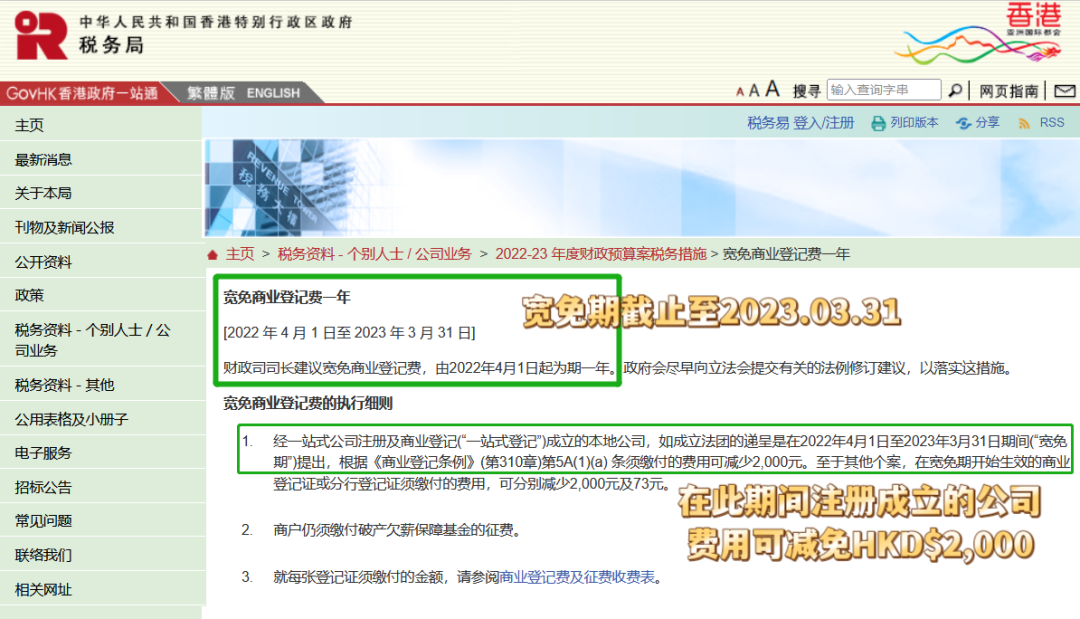Select the smallest font size A
Screen dimensions: 1080x619
pos(740,92)
